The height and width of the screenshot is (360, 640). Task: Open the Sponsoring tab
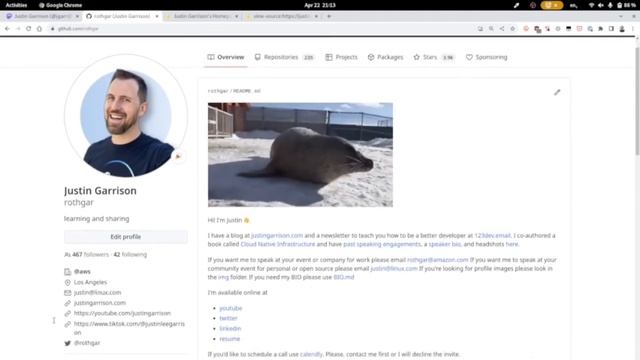(x=487, y=57)
